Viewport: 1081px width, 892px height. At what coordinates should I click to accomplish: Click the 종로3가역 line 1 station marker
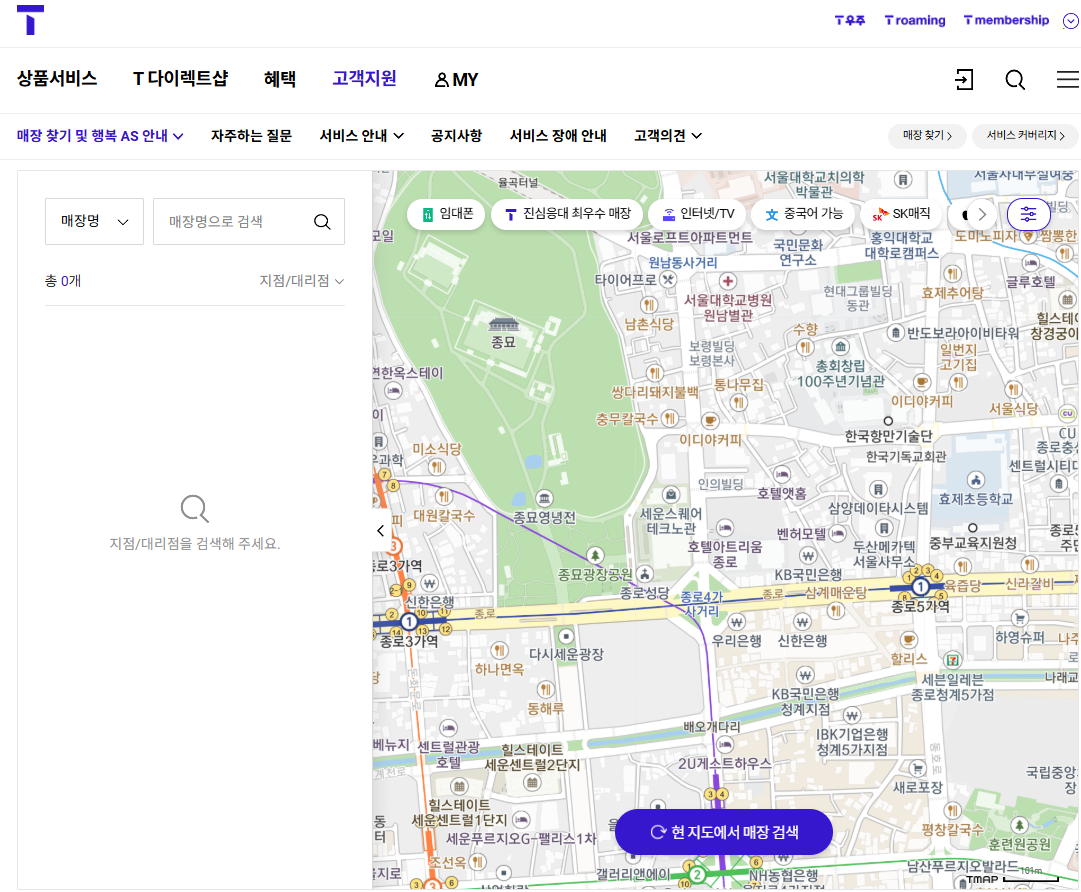pyautogui.click(x=409, y=622)
